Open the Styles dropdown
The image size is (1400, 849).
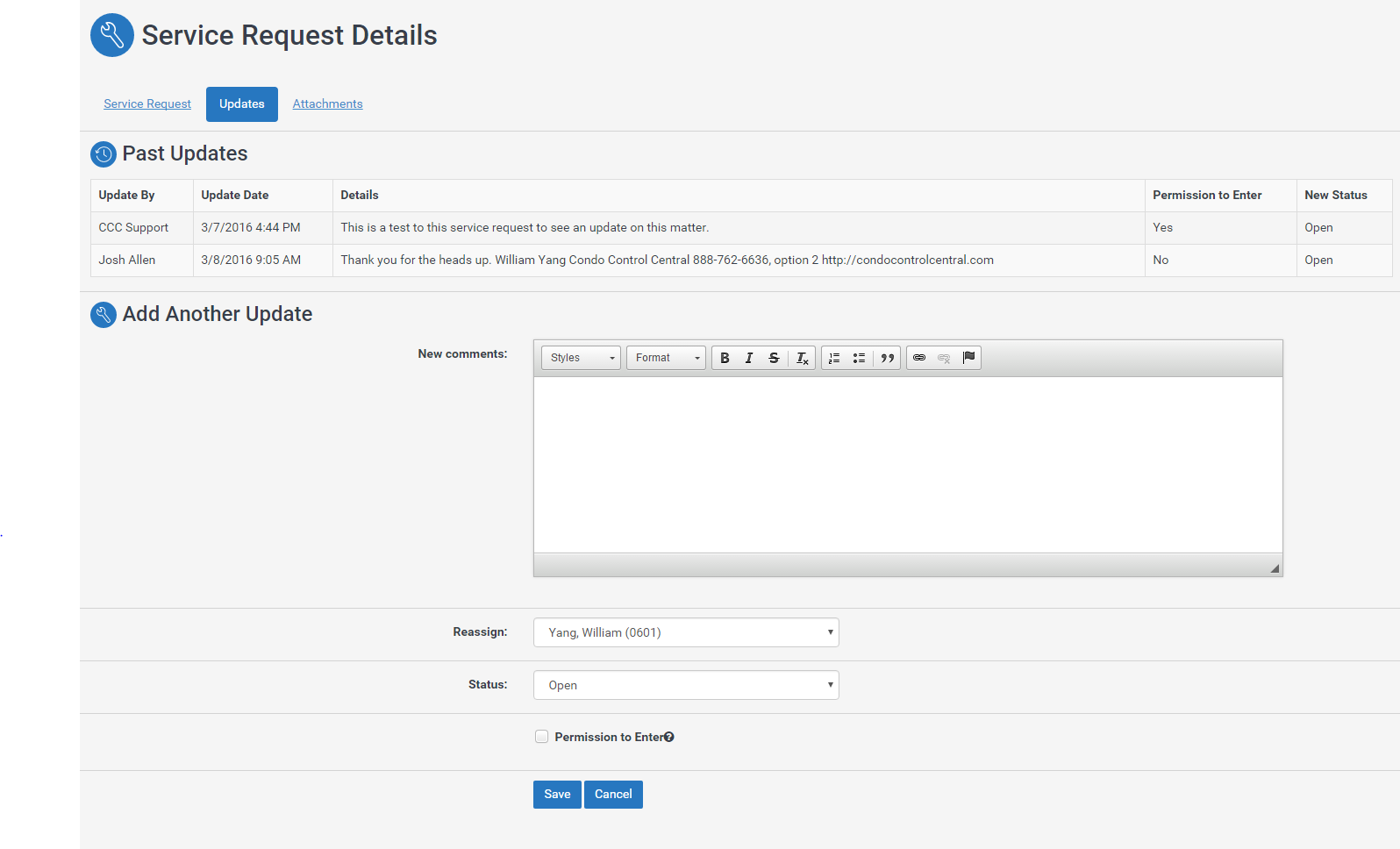(581, 358)
